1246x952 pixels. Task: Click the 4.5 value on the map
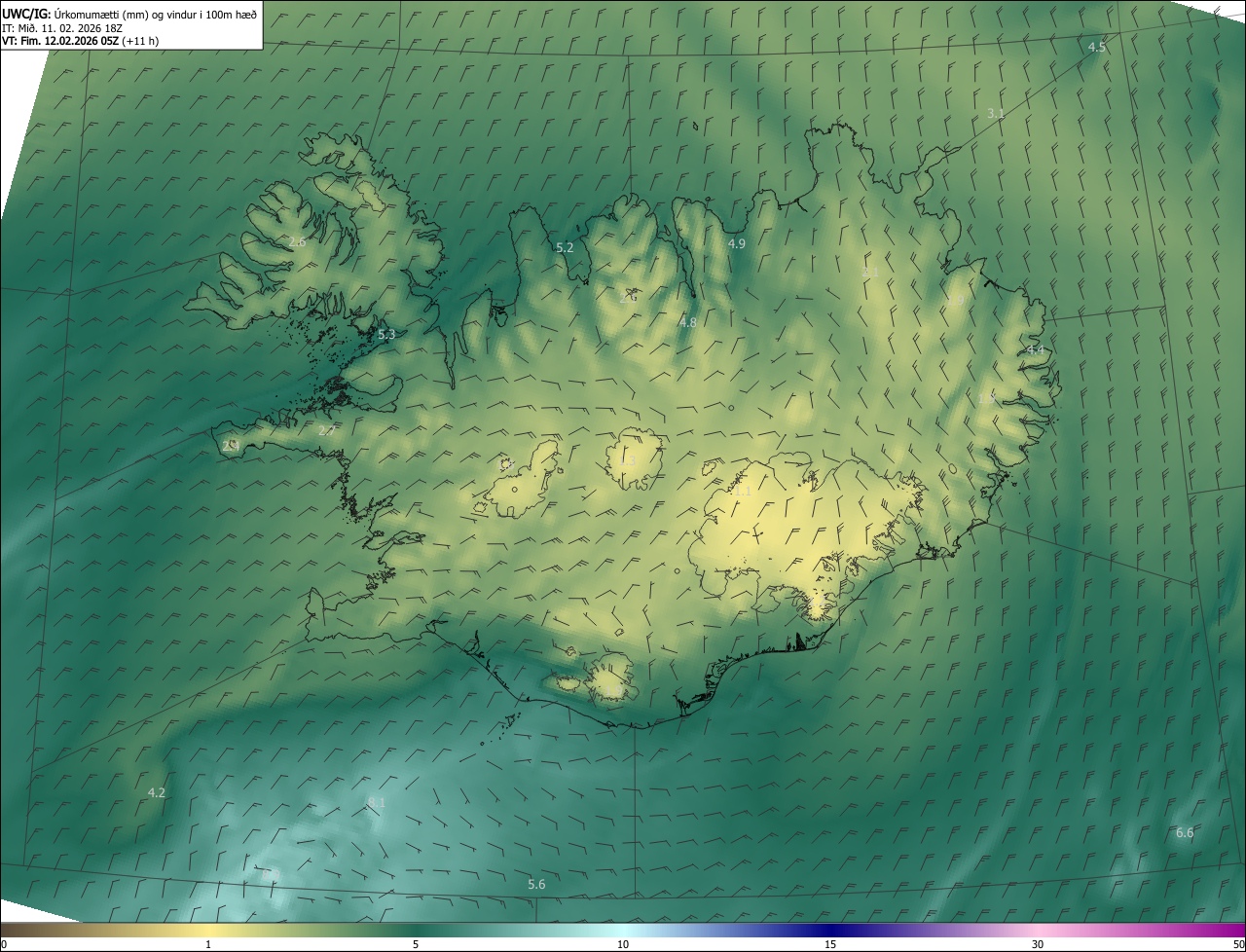[1097, 47]
